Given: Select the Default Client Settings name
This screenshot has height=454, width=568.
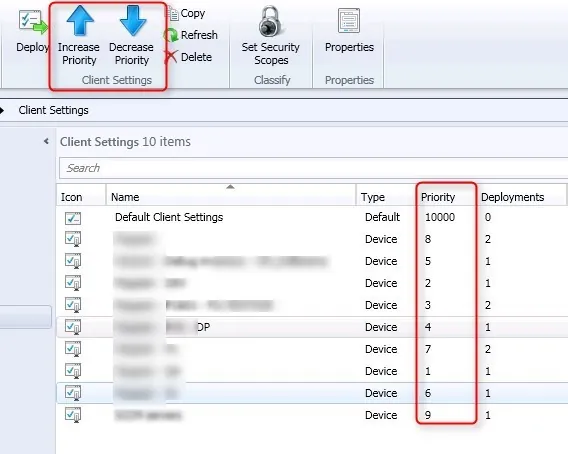Looking at the screenshot, I should (x=169, y=217).
